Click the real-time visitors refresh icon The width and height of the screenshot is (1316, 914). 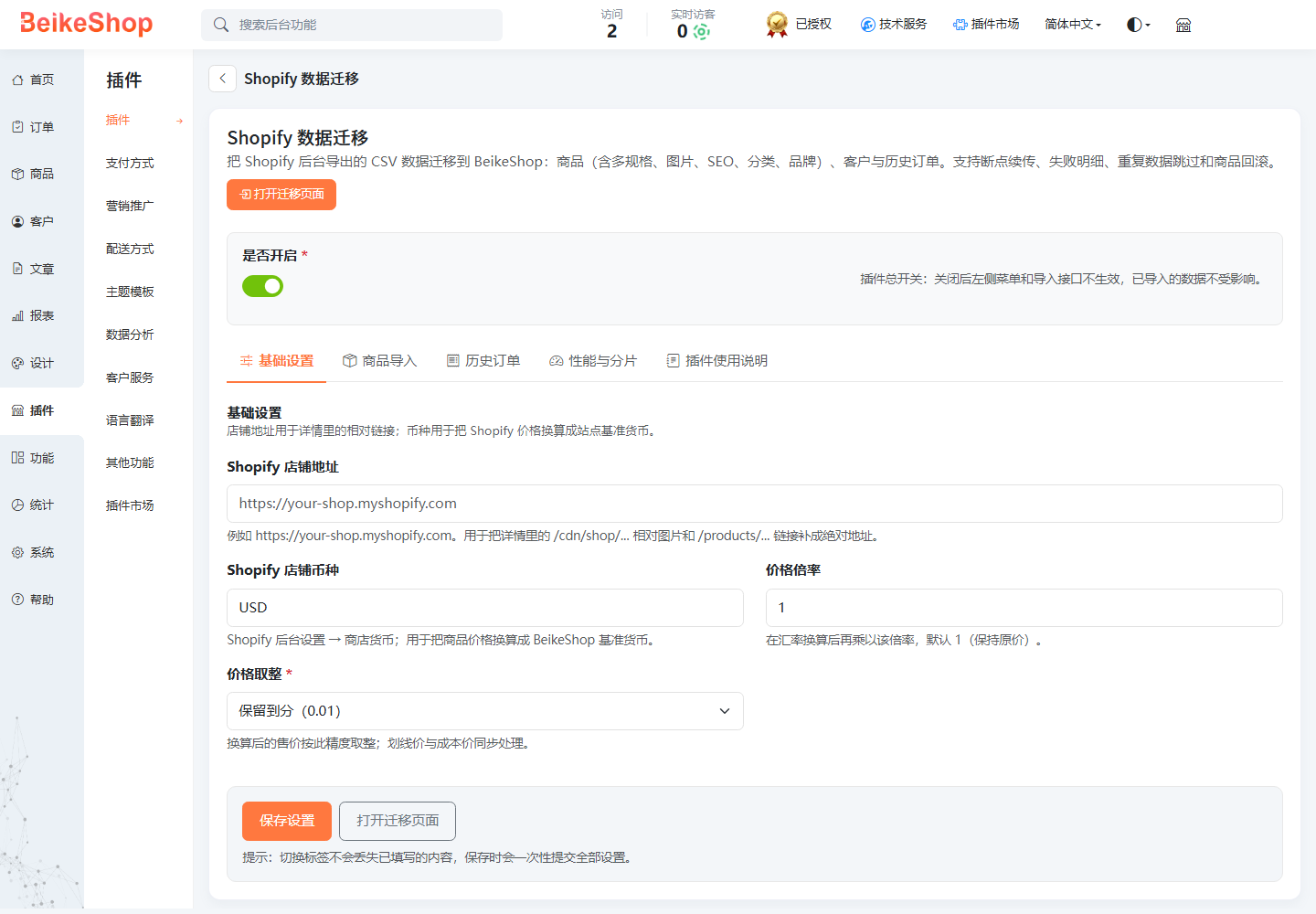point(702,32)
